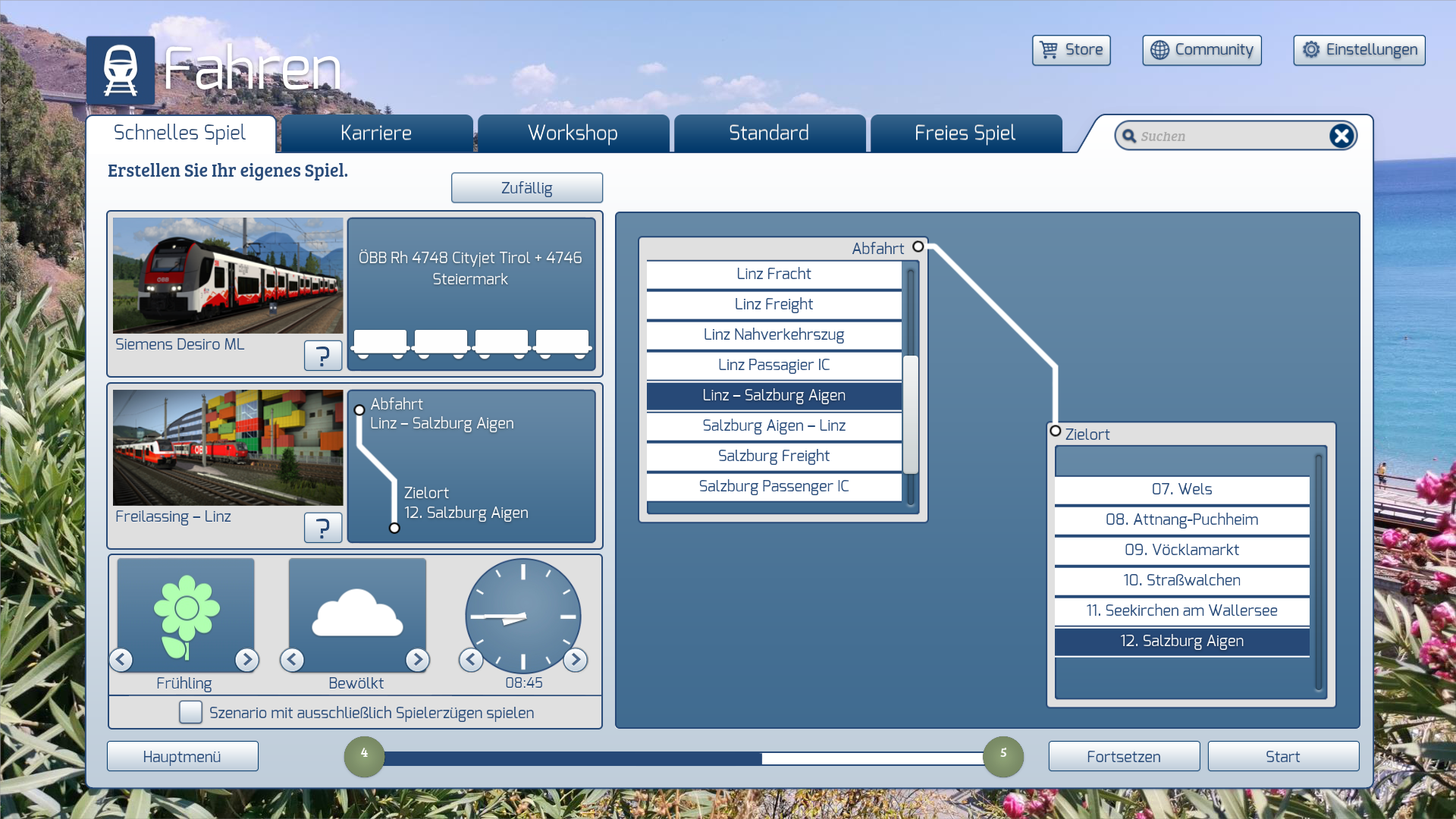Screen dimensions: 1456x819
Task: Open the Store button
Action: [x=1071, y=50]
